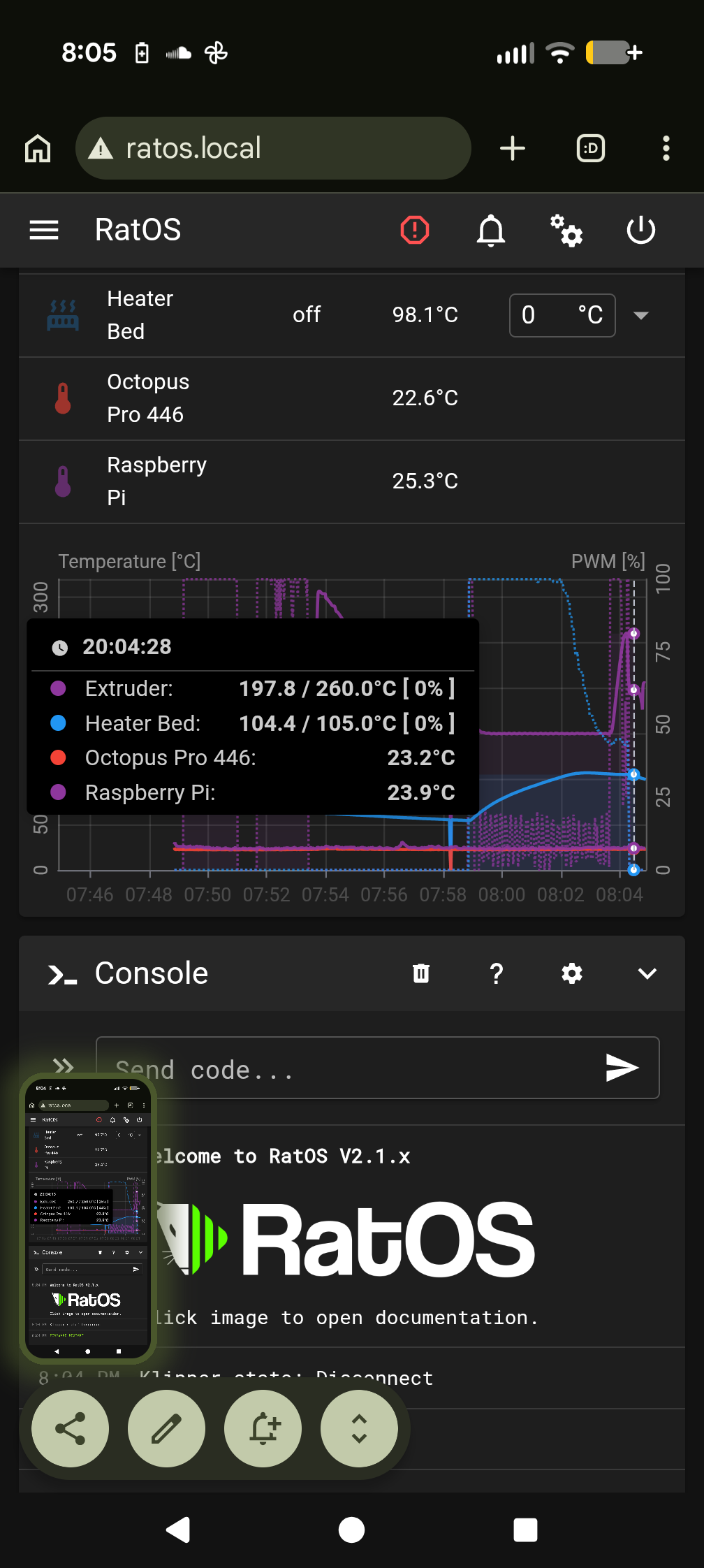Image resolution: width=704 pixels, height=1568 pixels.
Task: Edit the screenshot with the pencil tool
Action: tap(166, 1428)
